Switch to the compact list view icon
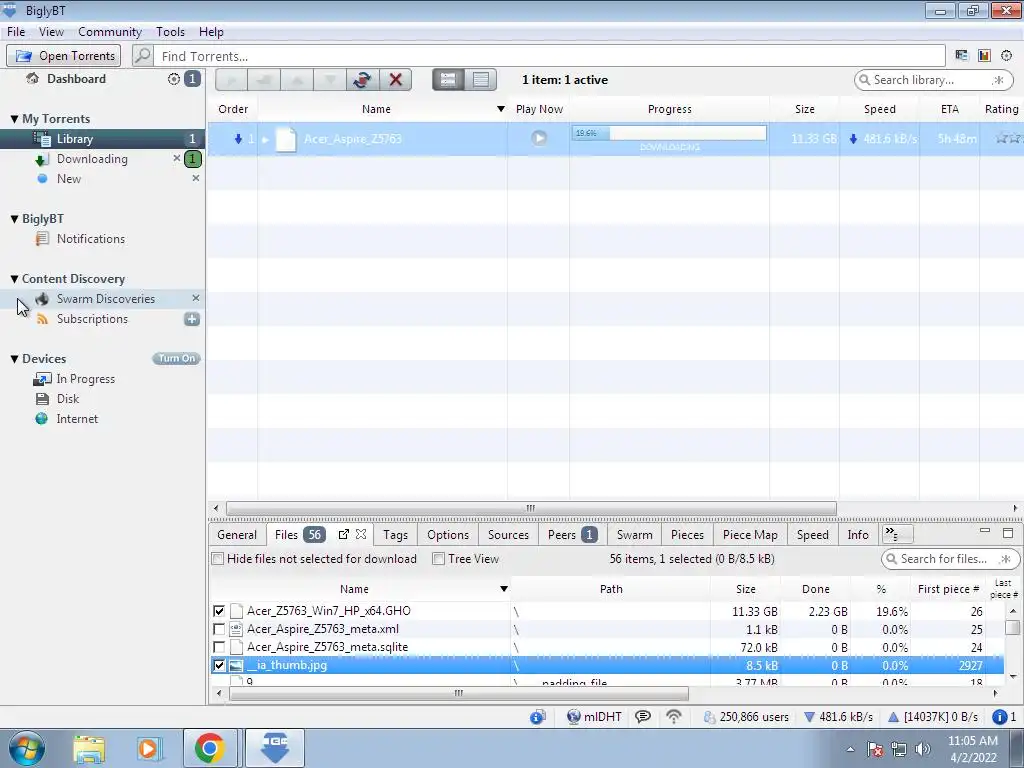This screenshot has height=768, width=1024. coord(481,80)
